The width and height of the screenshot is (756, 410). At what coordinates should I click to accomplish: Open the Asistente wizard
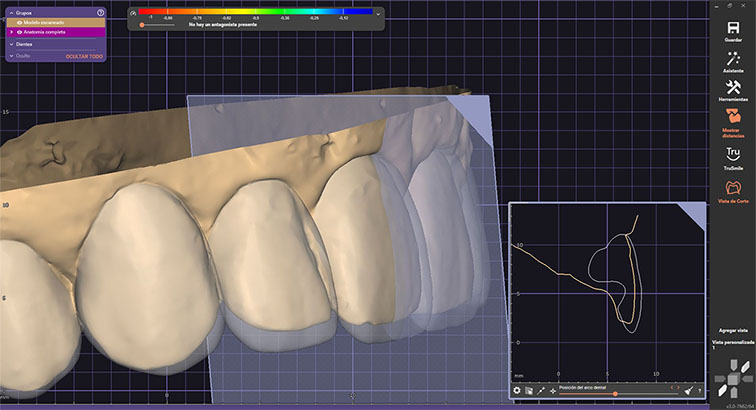point(733,60)
